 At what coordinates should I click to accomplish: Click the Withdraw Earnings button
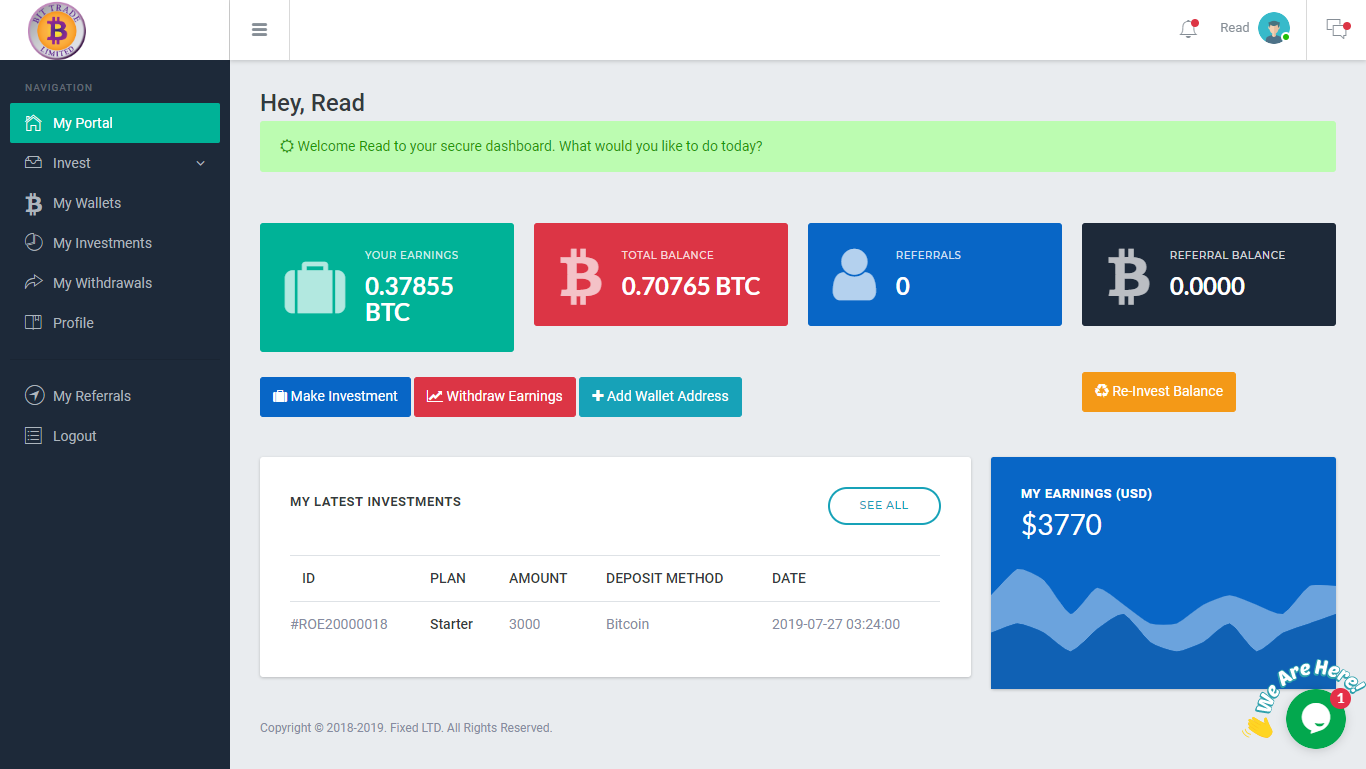(x=495, y=397)
